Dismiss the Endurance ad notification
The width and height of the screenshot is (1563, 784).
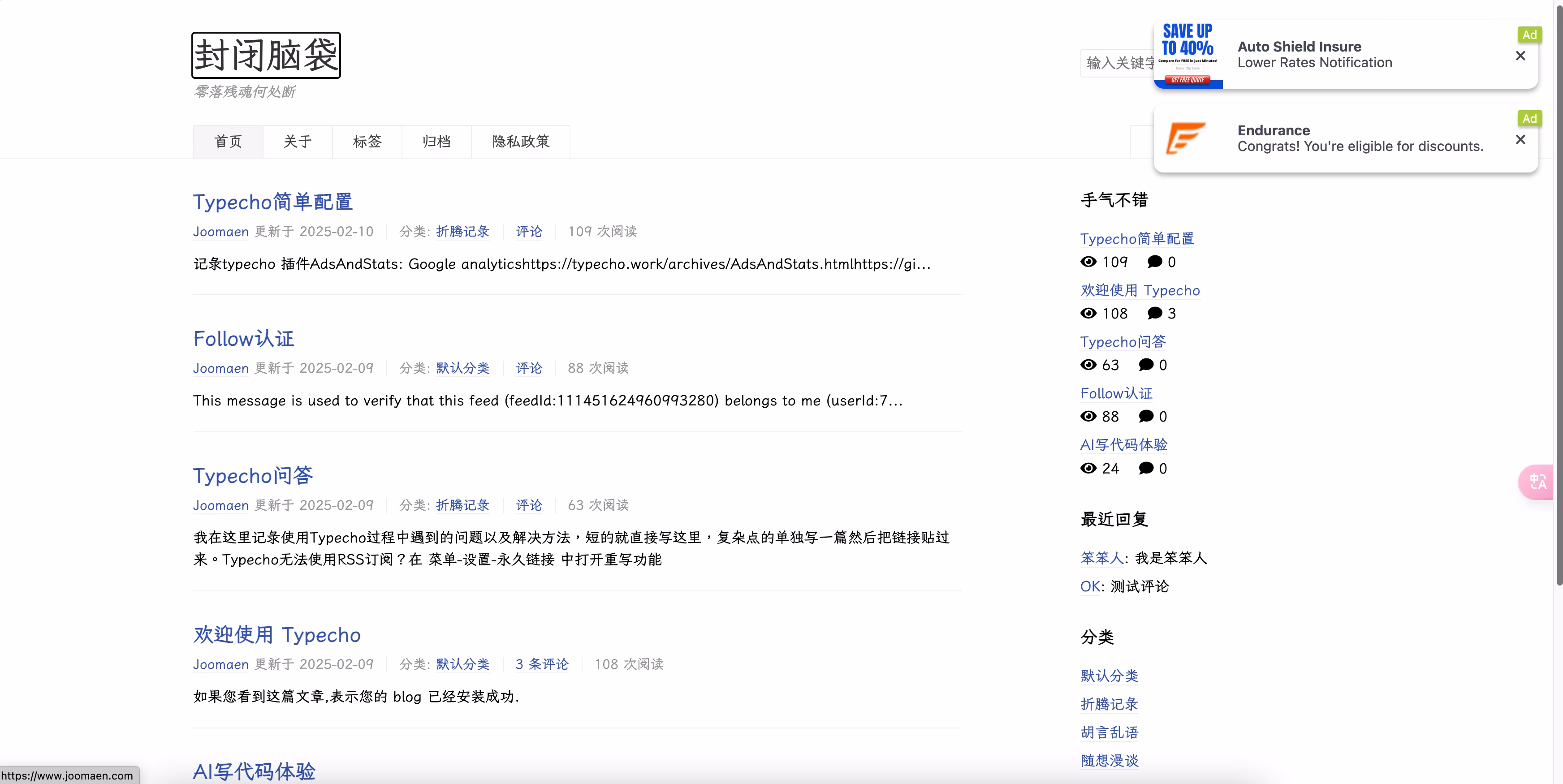click(x=1520, y=140)
